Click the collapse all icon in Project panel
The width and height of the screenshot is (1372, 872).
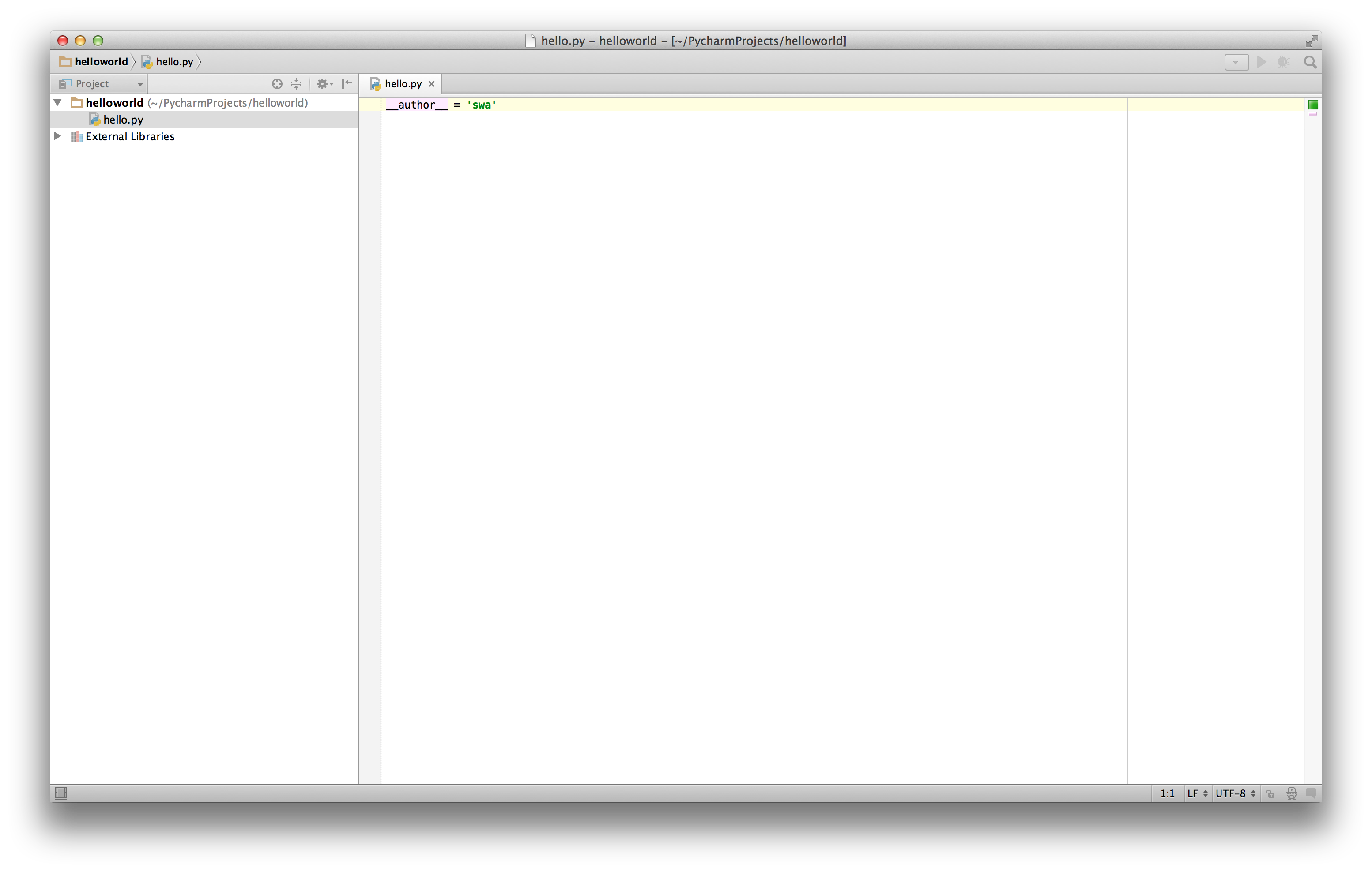(296, 84)
